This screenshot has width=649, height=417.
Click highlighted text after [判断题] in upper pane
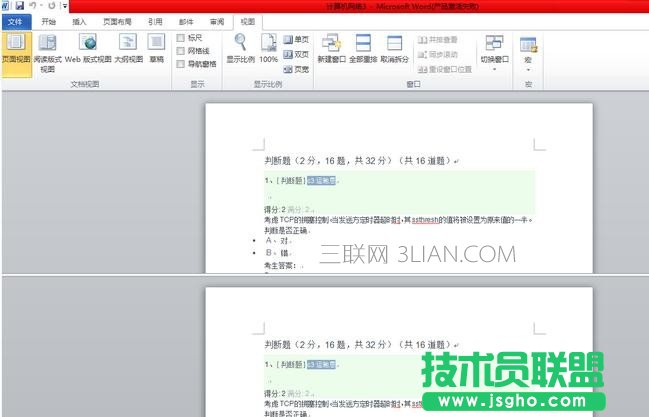(322, 181)
